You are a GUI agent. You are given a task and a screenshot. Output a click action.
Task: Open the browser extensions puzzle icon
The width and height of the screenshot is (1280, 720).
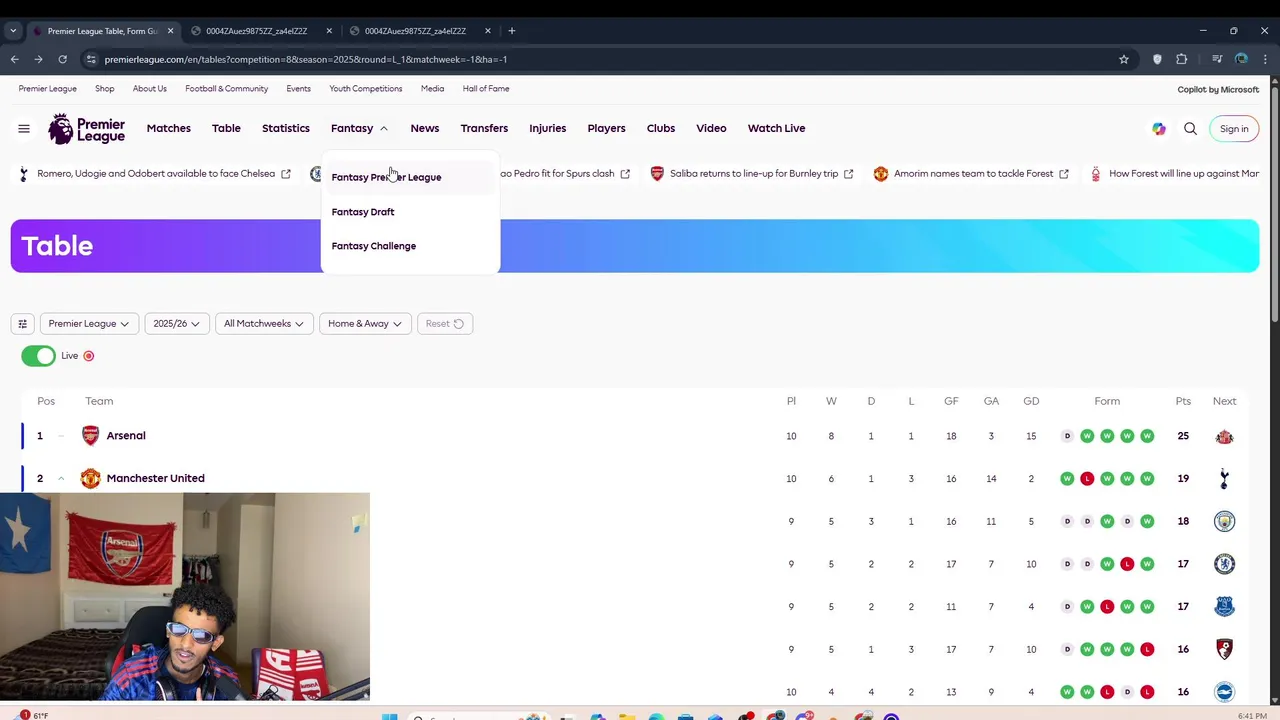tap(1182, 59)
